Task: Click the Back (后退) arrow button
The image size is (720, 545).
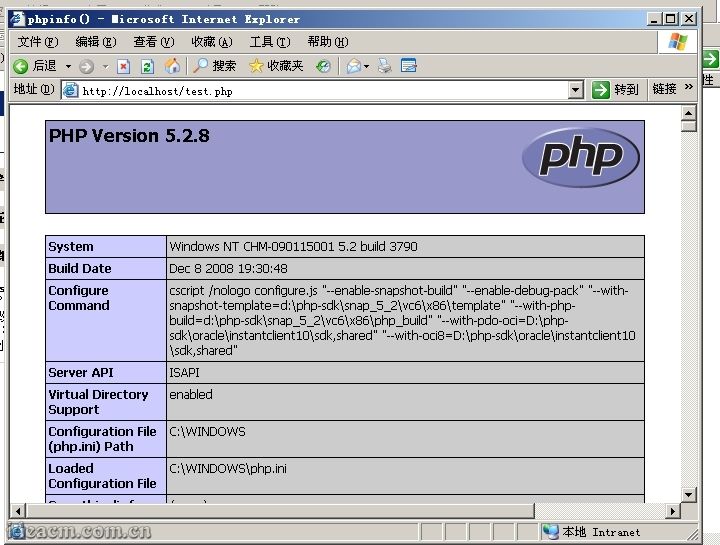Action: (x=21, y=66)
